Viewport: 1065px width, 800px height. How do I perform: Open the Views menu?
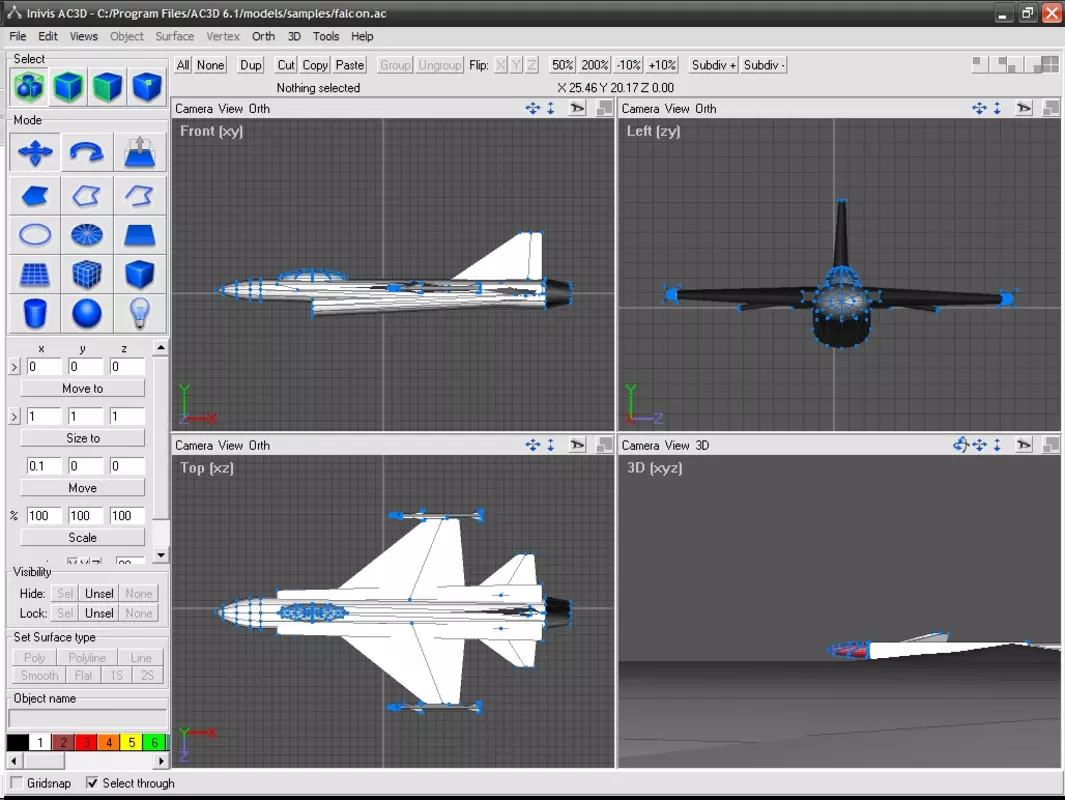coord(84,36)
